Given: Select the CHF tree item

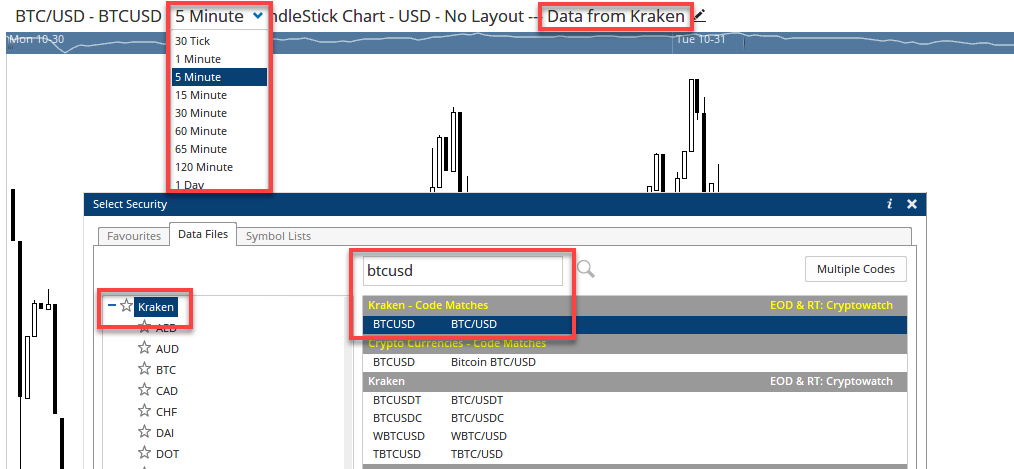Looking at the screenshot, I should pos(166,411).
